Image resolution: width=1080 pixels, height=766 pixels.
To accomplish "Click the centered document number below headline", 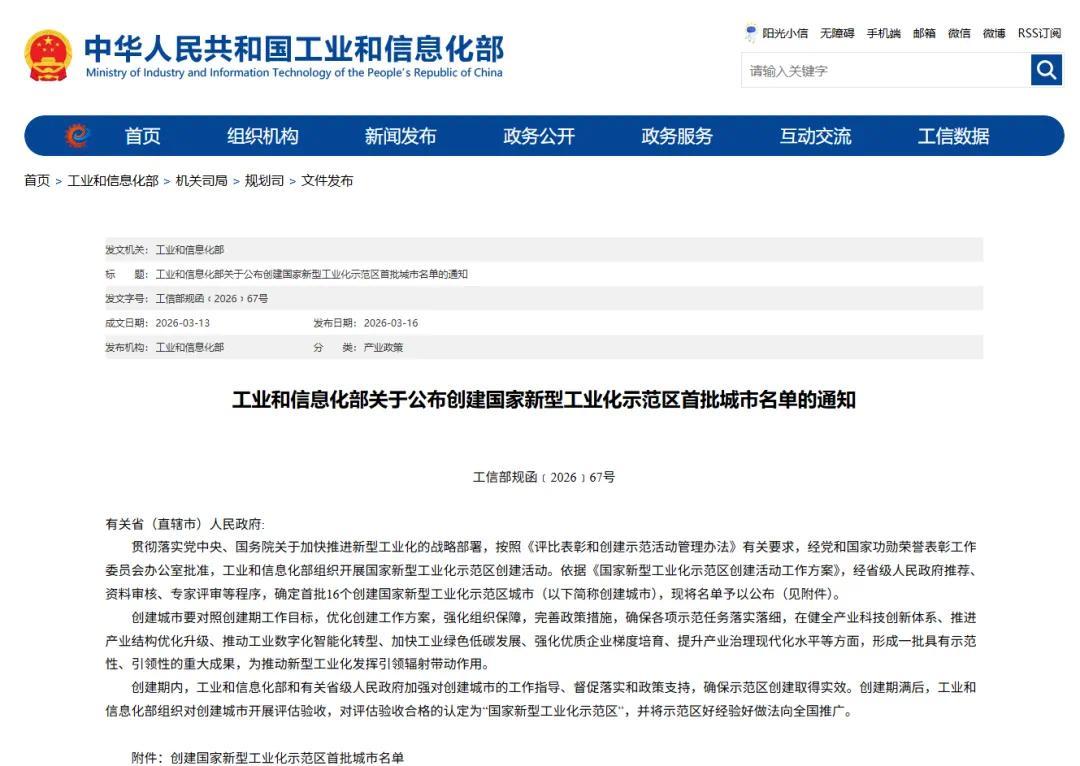I will (544, 477).
